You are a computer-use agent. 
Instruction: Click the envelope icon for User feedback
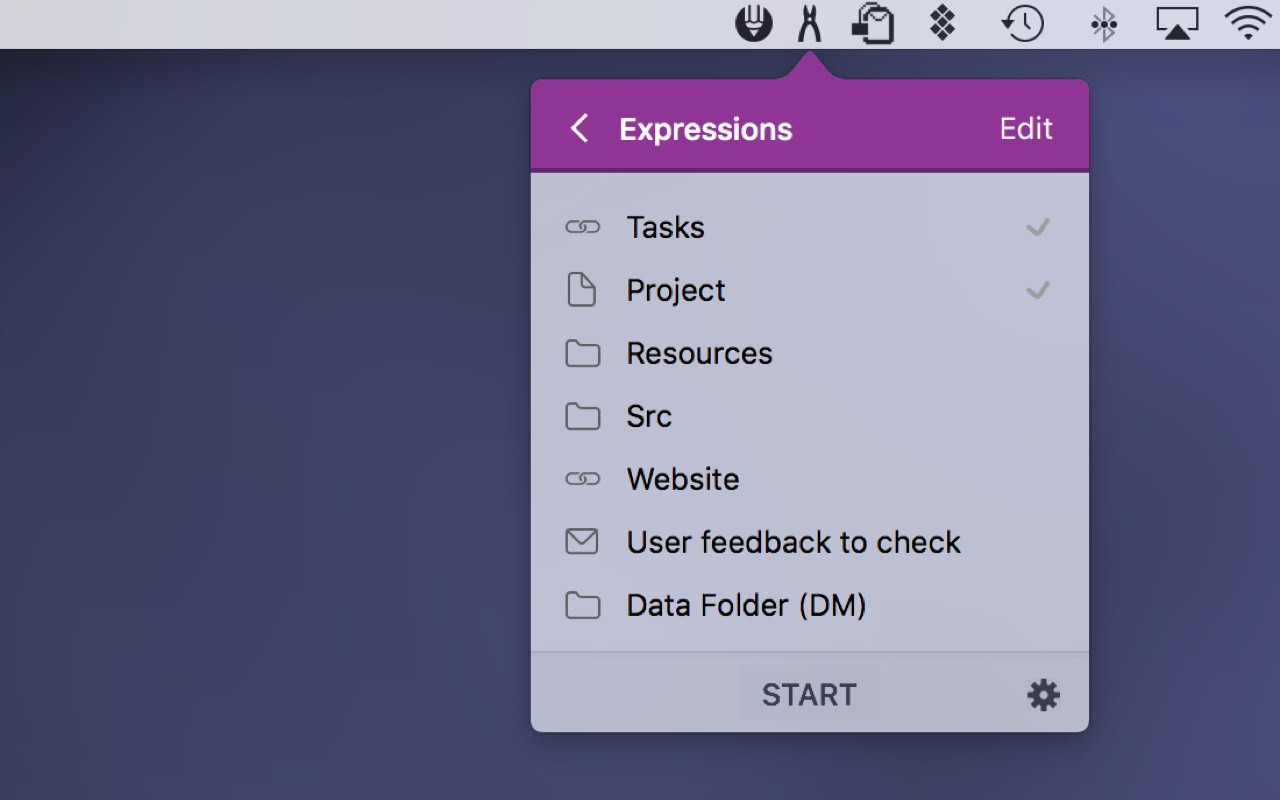click(582, 542)
